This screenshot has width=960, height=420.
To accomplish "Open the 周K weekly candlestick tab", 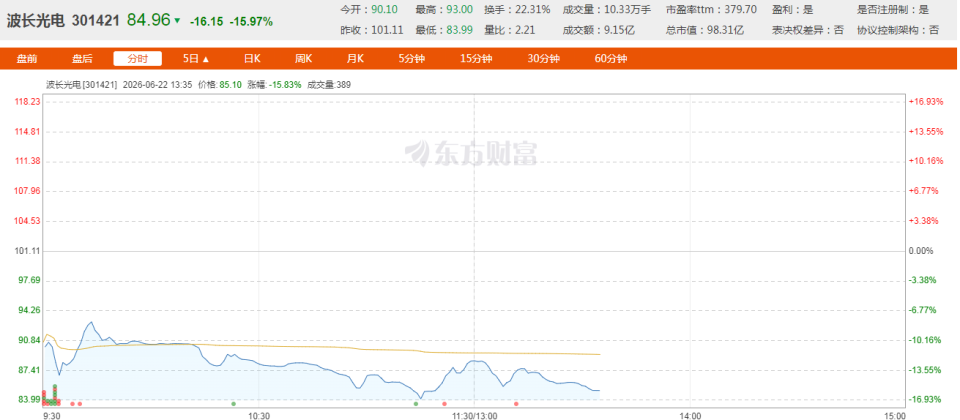I will pos(304,59).
